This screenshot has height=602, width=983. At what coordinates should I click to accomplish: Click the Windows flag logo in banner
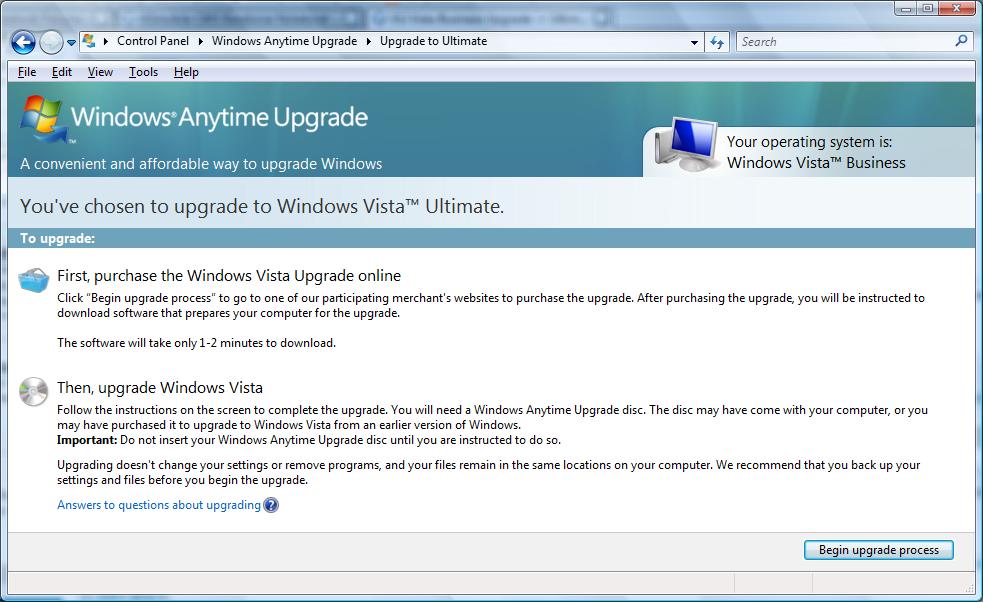tap(43, 119)
